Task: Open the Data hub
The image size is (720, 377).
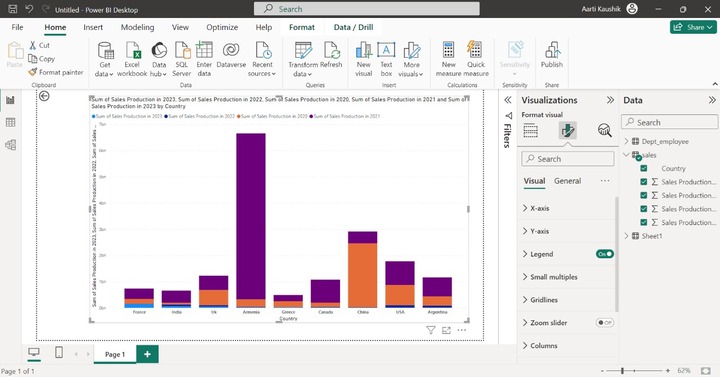Action: click(x=159, y=59)
